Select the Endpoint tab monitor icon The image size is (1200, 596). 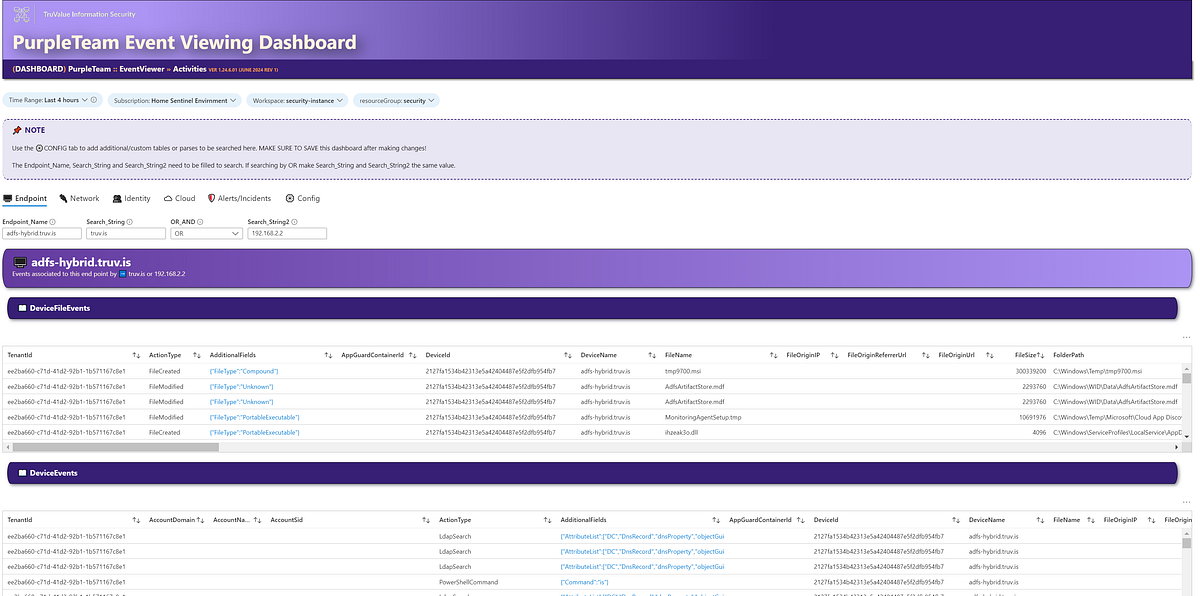coord(8,198)
